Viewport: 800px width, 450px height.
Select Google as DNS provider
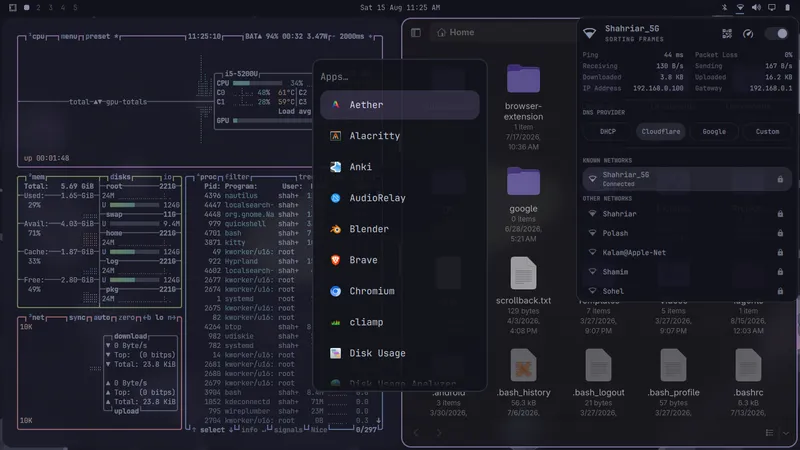[x=714, y=132]
